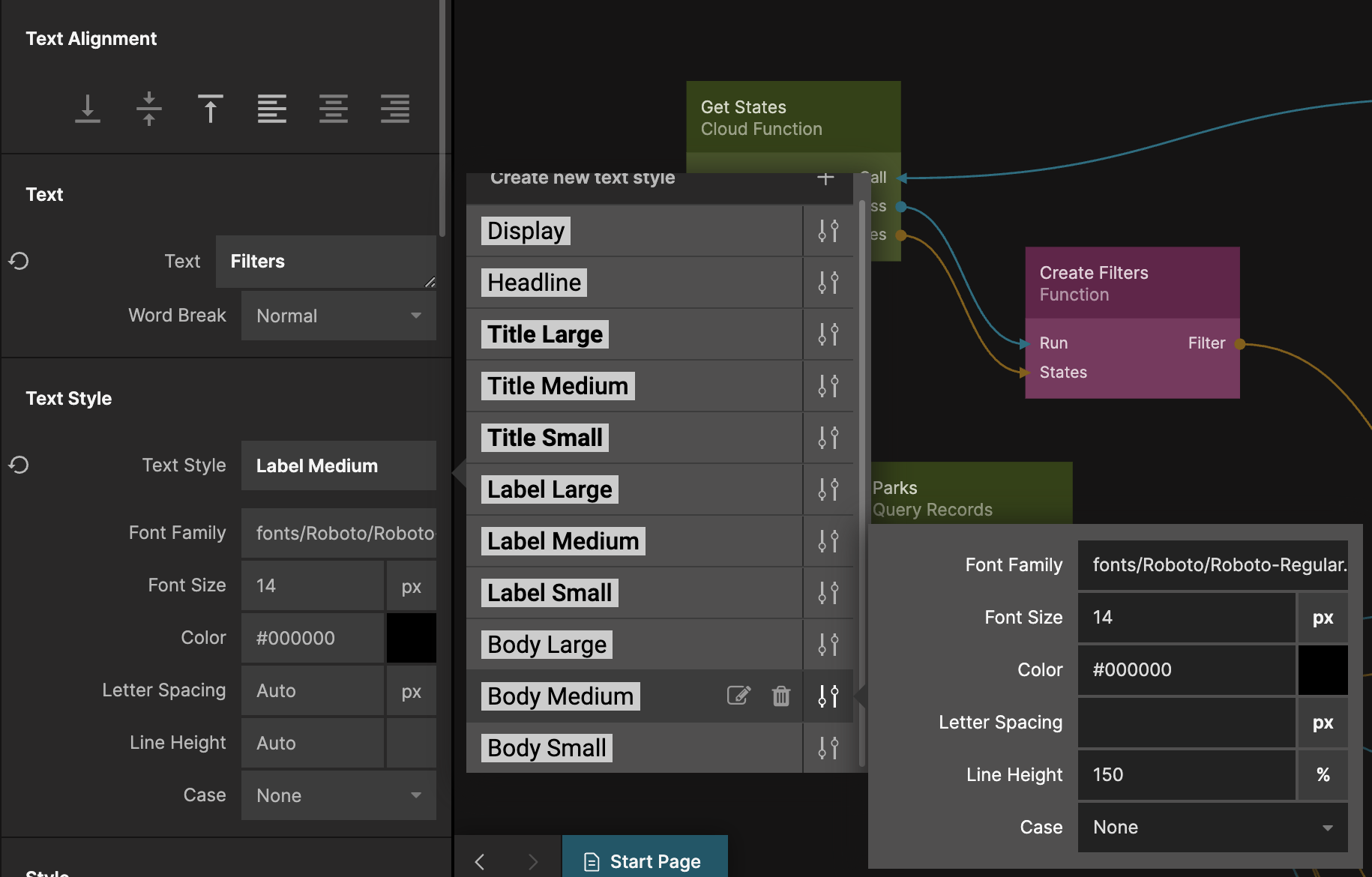The width and height of the screenshot is (1372, 877).
Task: Click the navigate back arrow
Action: point(480,861)
